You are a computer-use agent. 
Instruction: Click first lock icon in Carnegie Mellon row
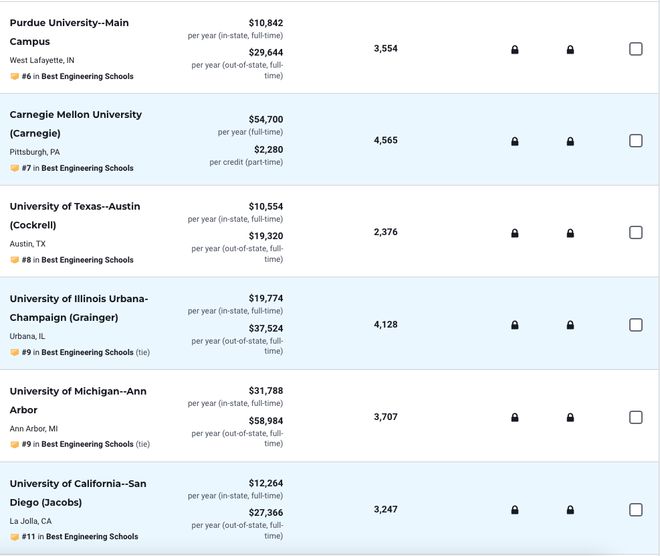click(x=514, y=141)
